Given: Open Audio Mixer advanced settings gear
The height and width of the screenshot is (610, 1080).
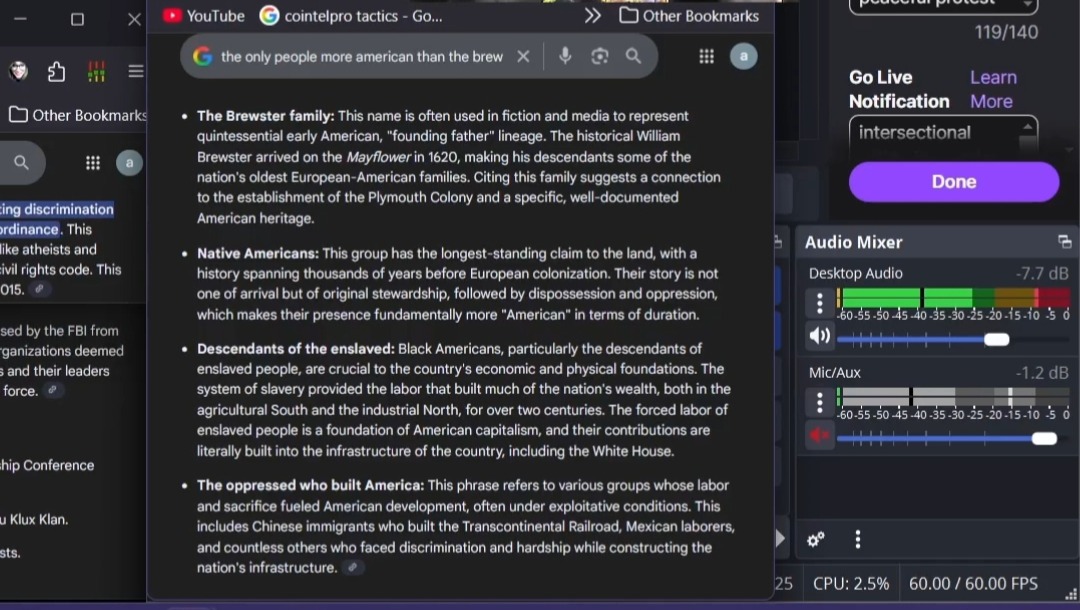Looking at the screenshot, I should coord(816,540).
